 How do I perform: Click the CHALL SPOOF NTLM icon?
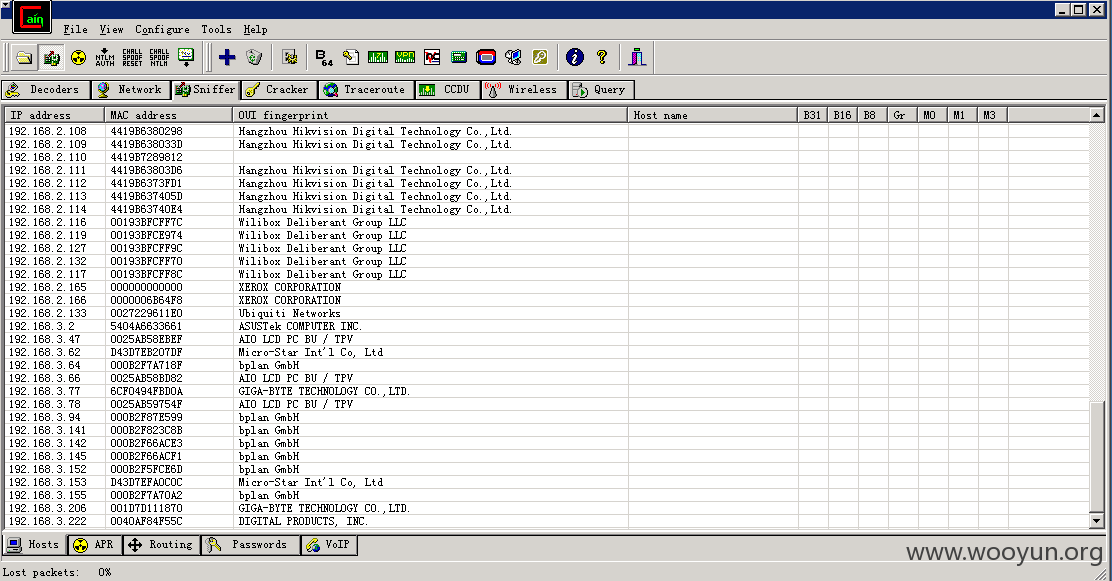159,57
